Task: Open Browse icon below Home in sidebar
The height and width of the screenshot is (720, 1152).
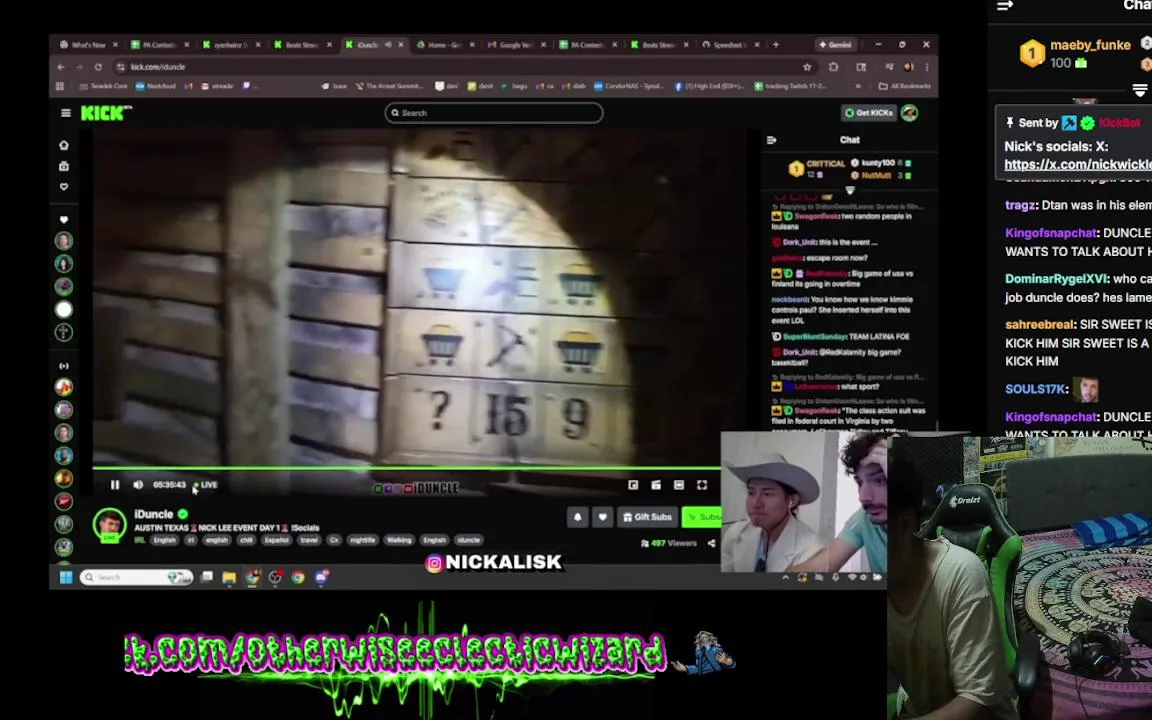Action: pyautogui.click(x=64, y=166)
